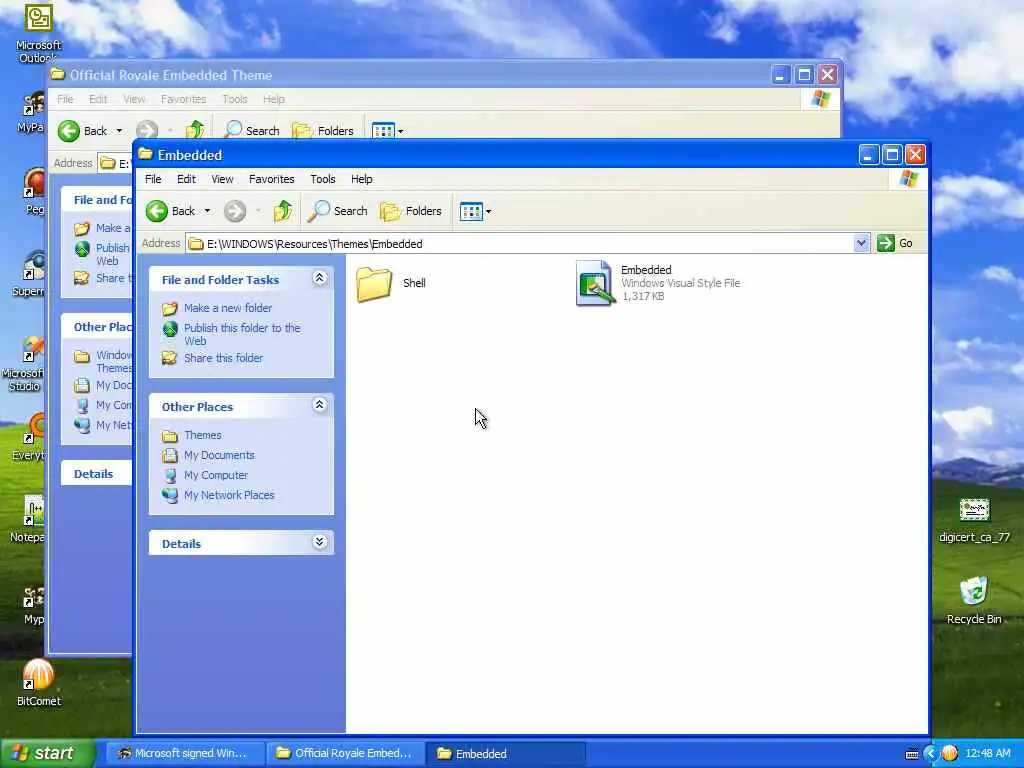The image size is (1024, 768).
Task: Open Search in Embedded window toolbar
Action: click(x=338, y=211)
